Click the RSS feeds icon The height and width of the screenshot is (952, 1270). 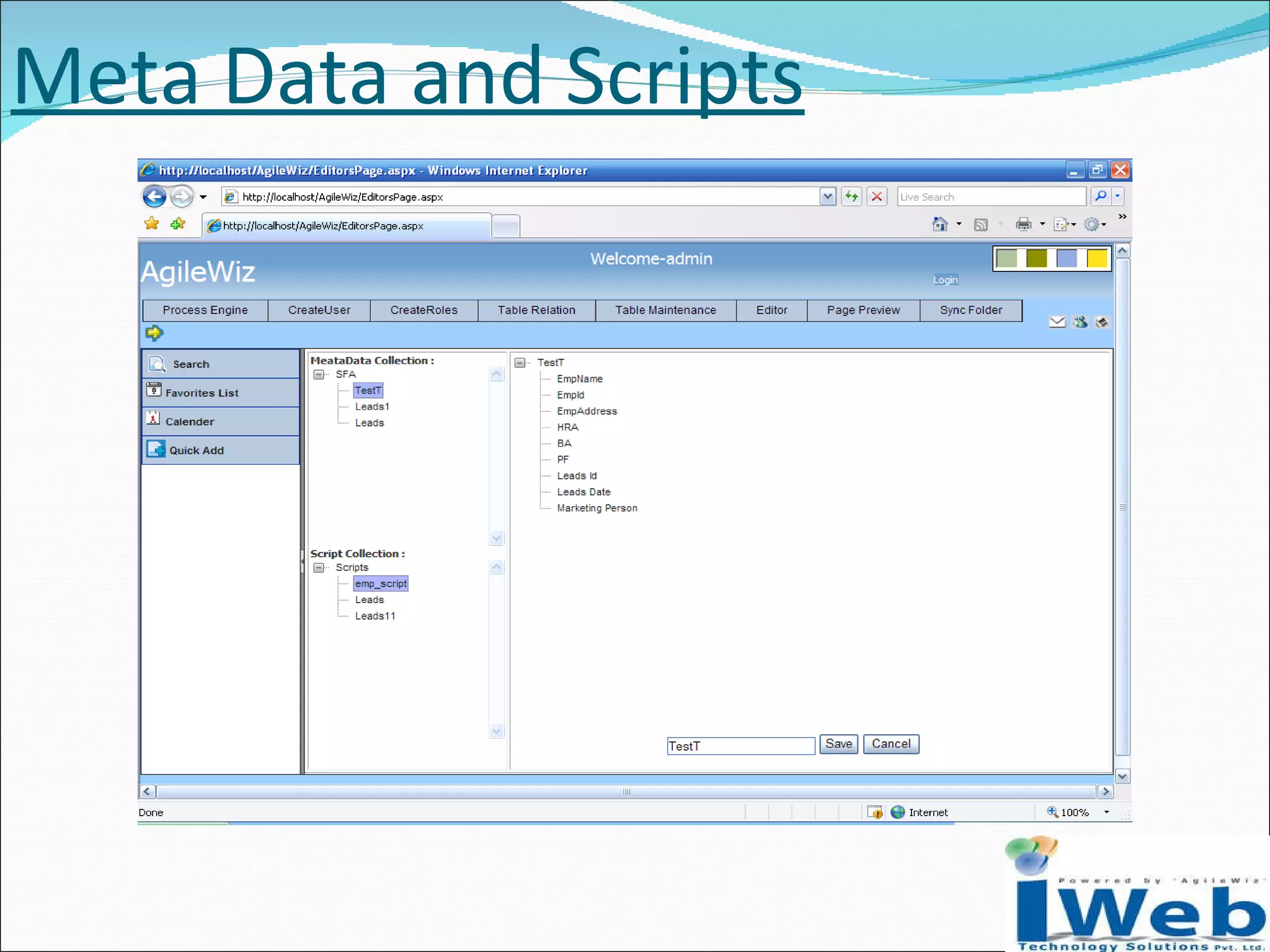pyautogui.click(x=981, y=225)
